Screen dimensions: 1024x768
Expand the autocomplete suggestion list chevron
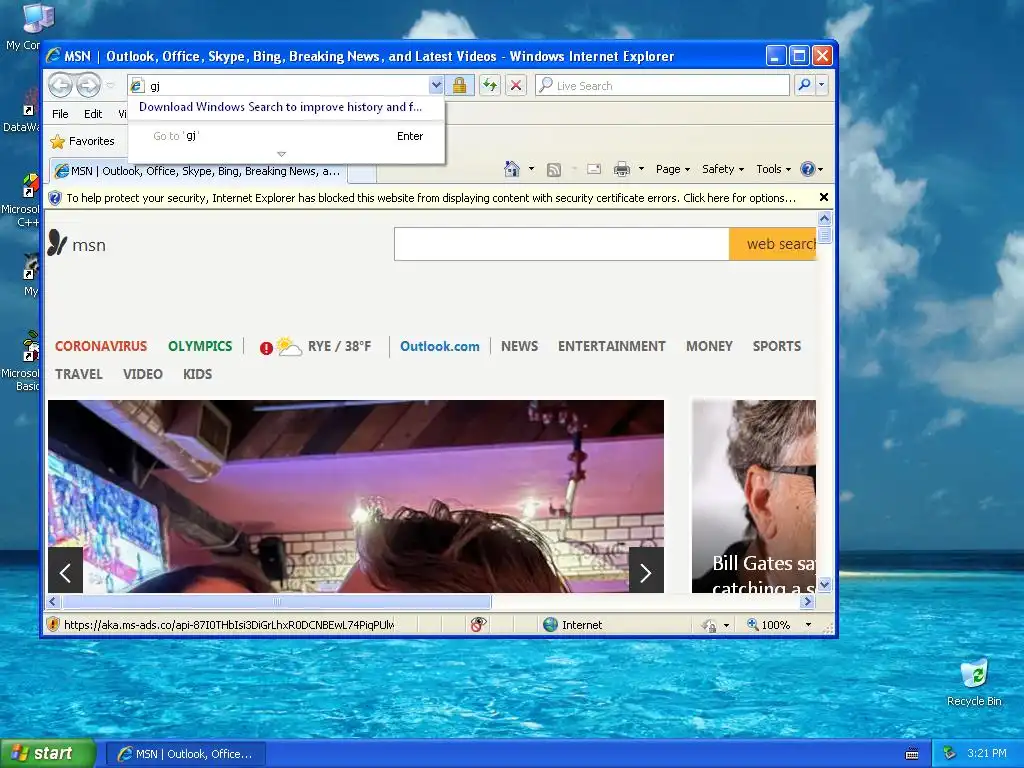281,154
